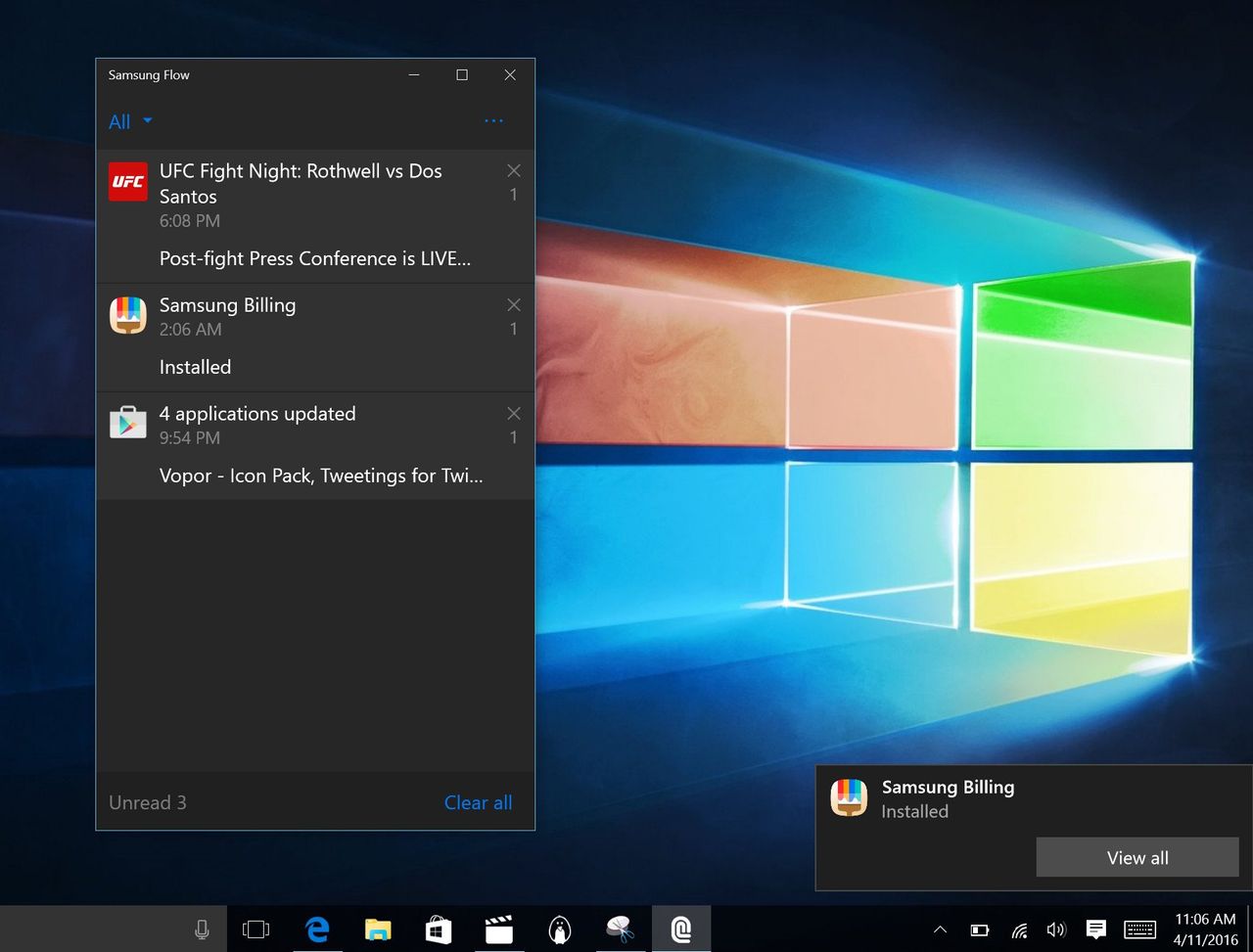
Task: Open the Windows Store from the taskbar
Action: pos(439,929)
